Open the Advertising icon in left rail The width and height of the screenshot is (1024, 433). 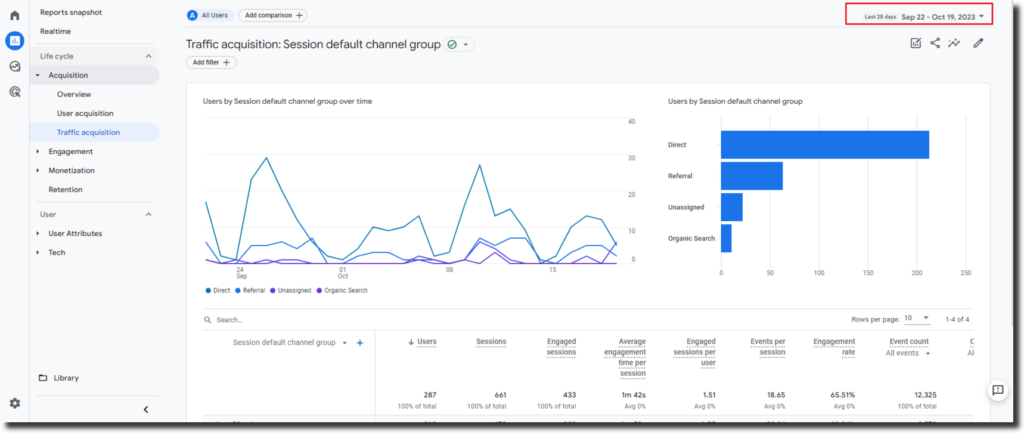click(14, 91)
